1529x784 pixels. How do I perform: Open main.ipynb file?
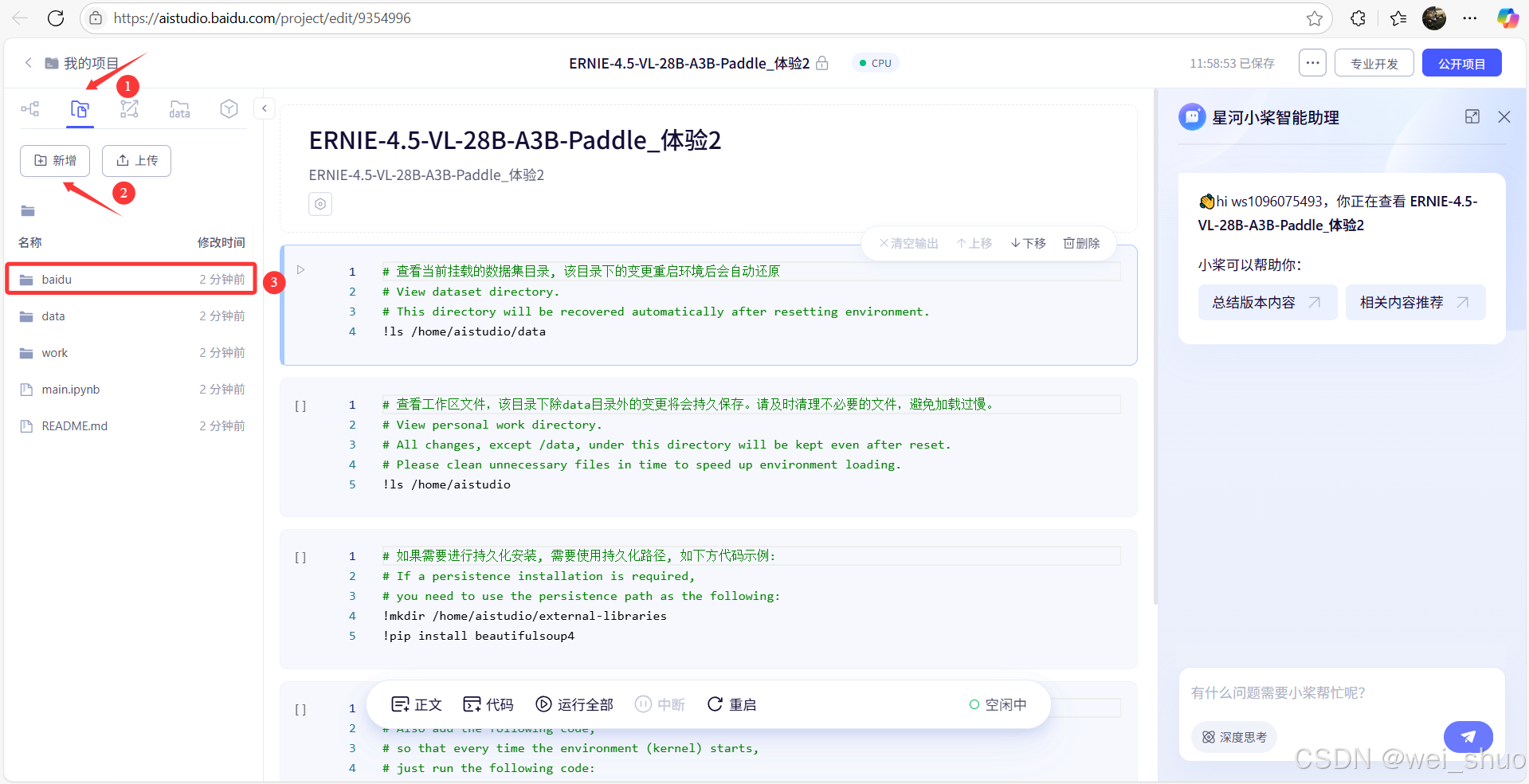[131, 390]
